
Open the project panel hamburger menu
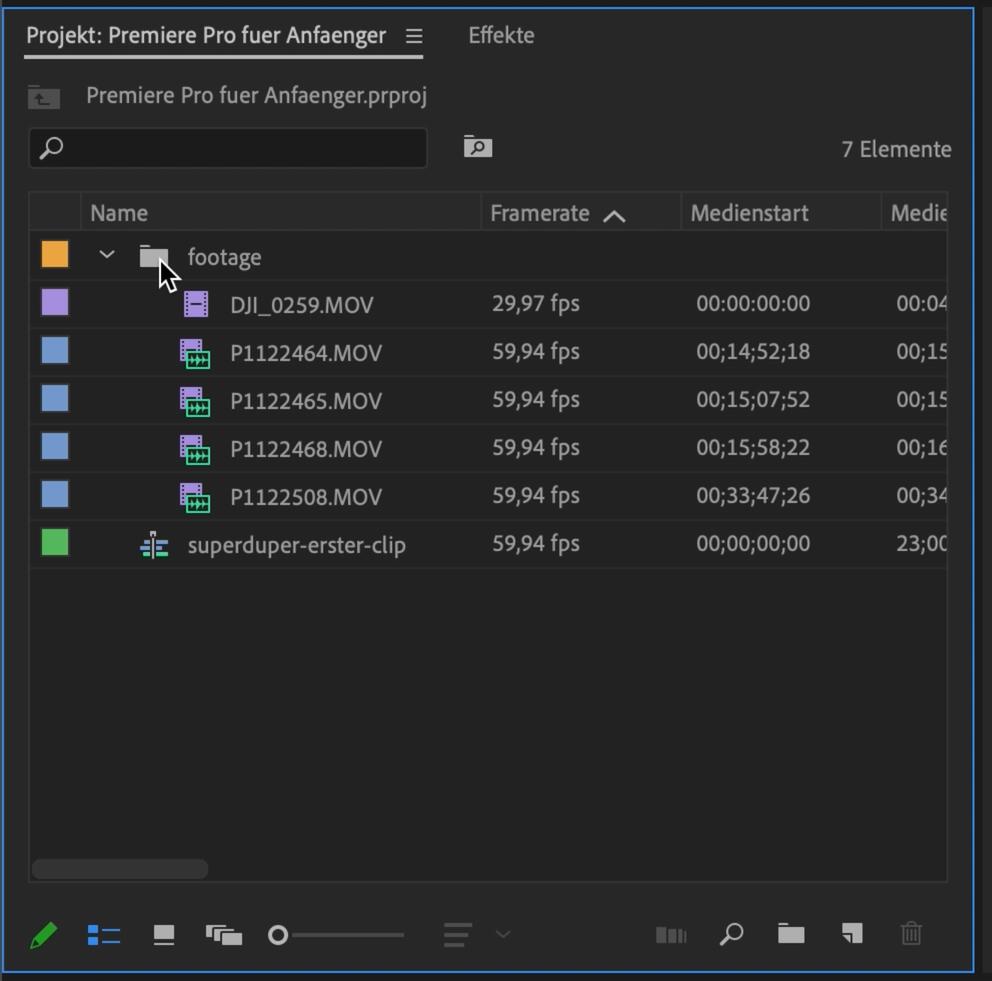coord(414,37)
